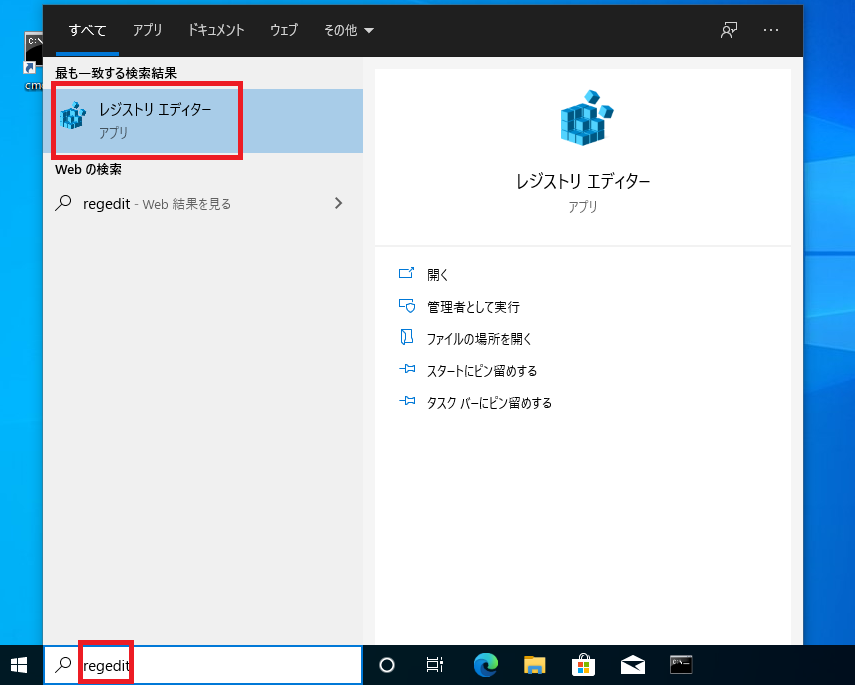Choose スタートにピン留めする
The height and width of the screenshot is (685, 855).
pos(481,371)
